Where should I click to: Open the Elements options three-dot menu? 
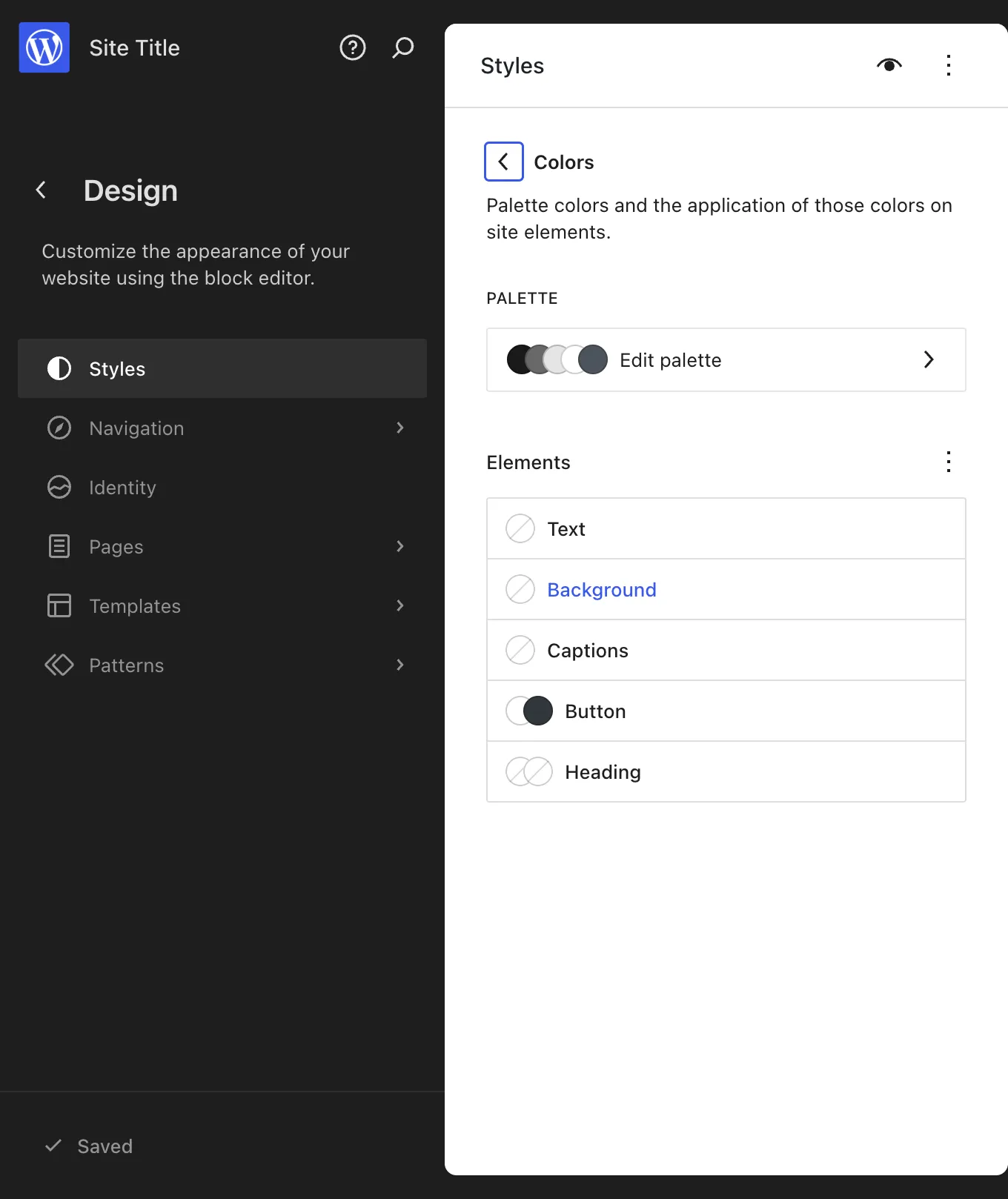[949, 462]
